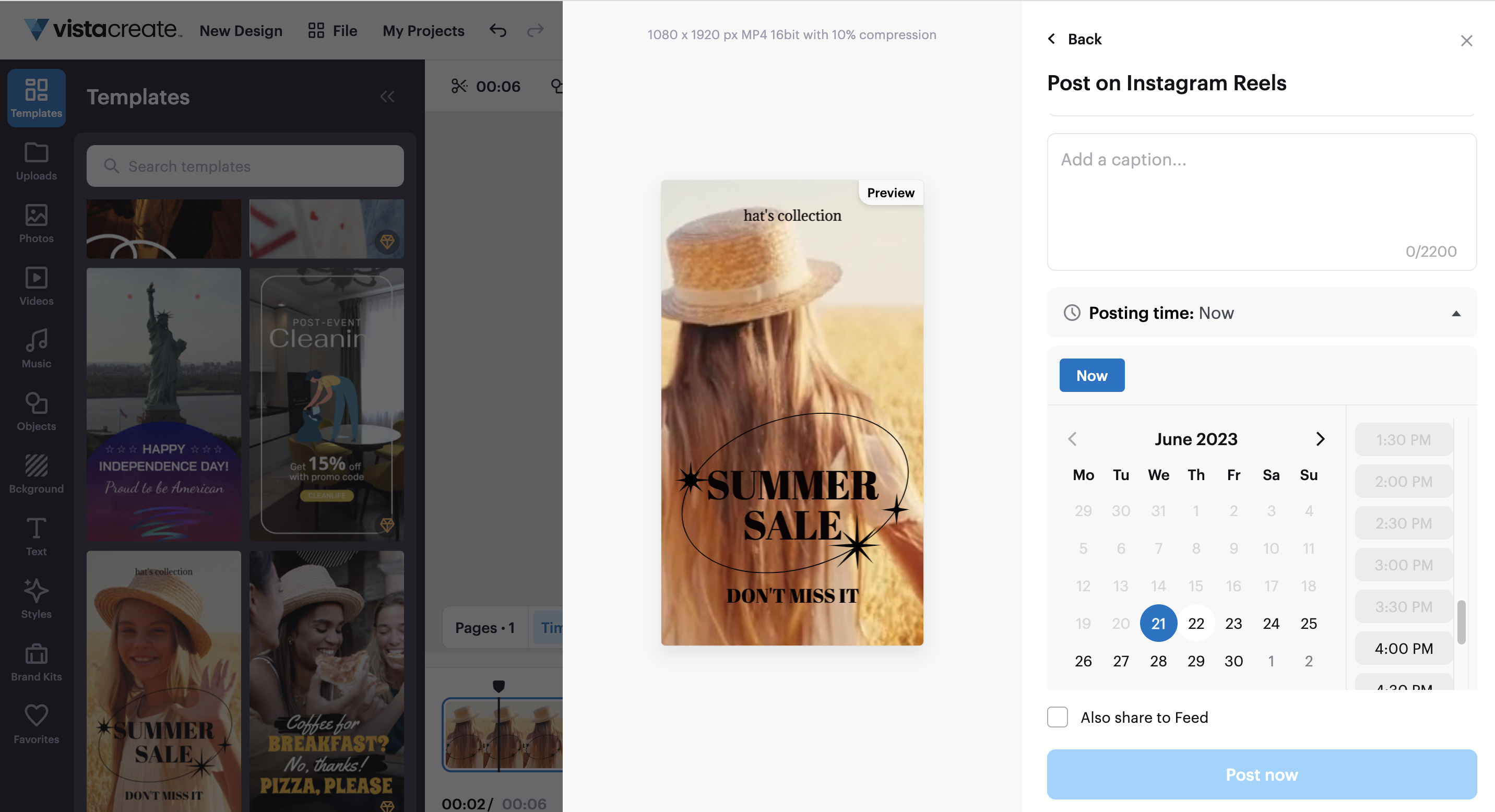This screenshot has width=1495, height=812.
Task: Select June 22 in the calendar
Action: click(1196, 624)
